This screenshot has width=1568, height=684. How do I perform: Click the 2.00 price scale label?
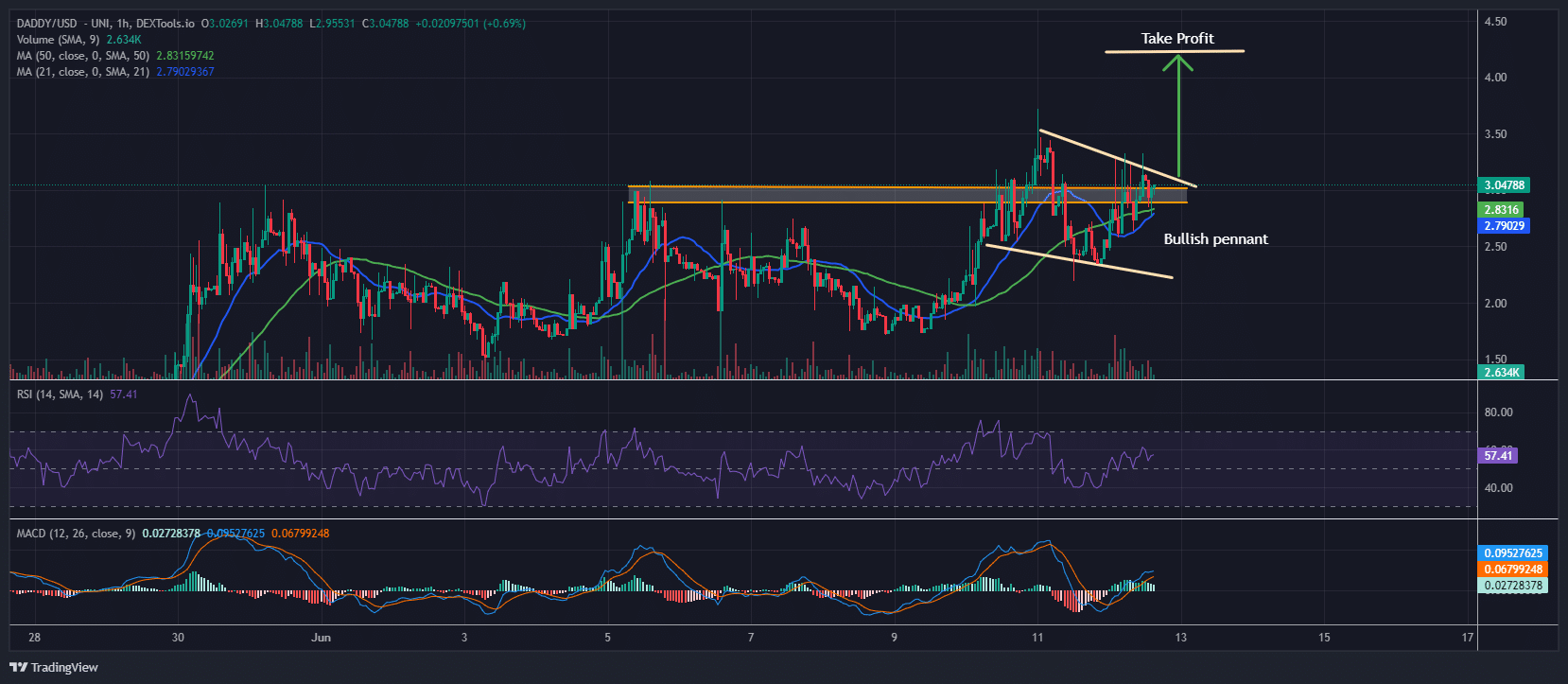[x=1495, y=304]
